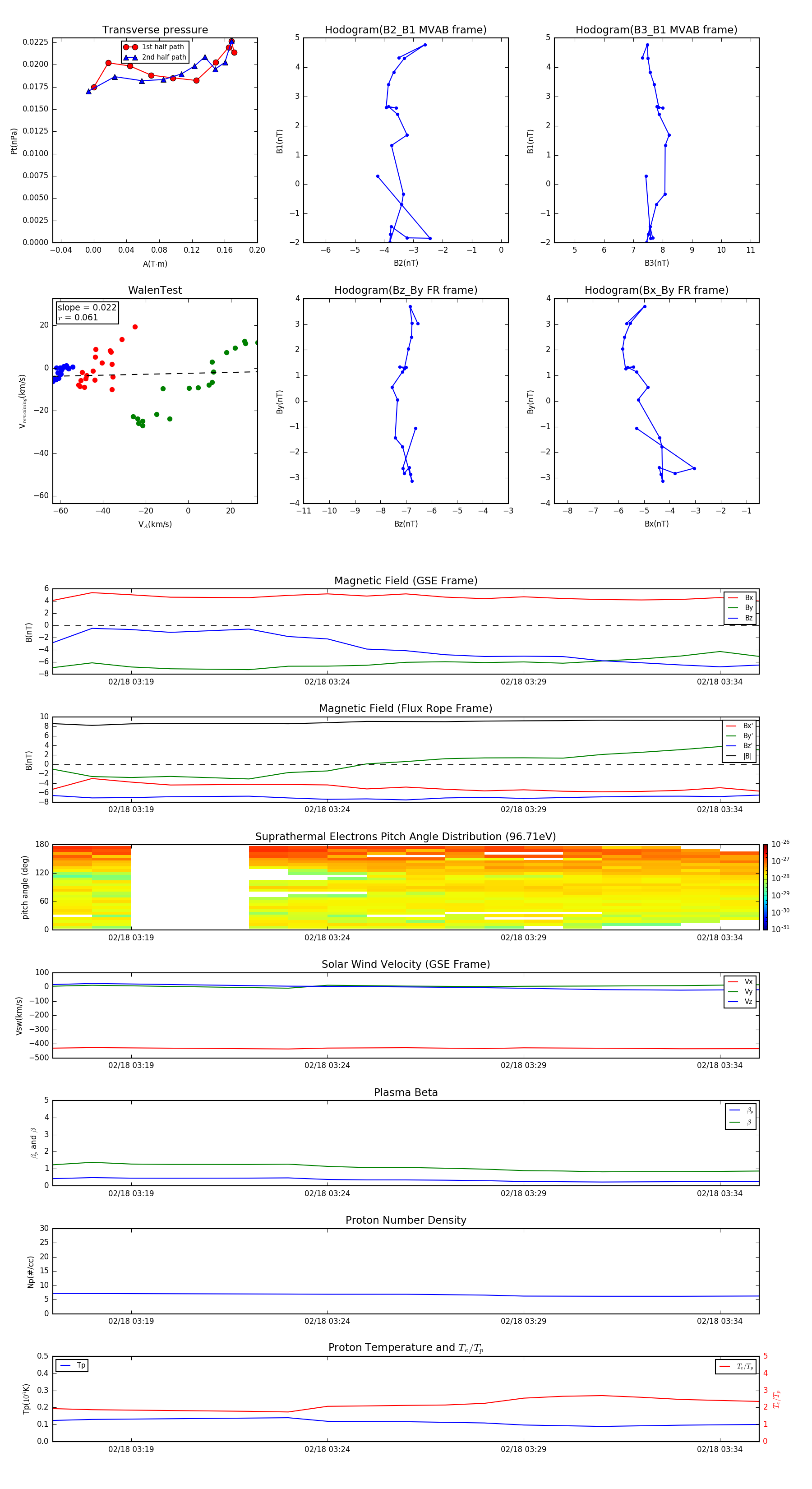The width and height of the screenshot is (812, 1489).
Task: Select the '2nd half path' legend entry
Action: click(x=154, y=57)
